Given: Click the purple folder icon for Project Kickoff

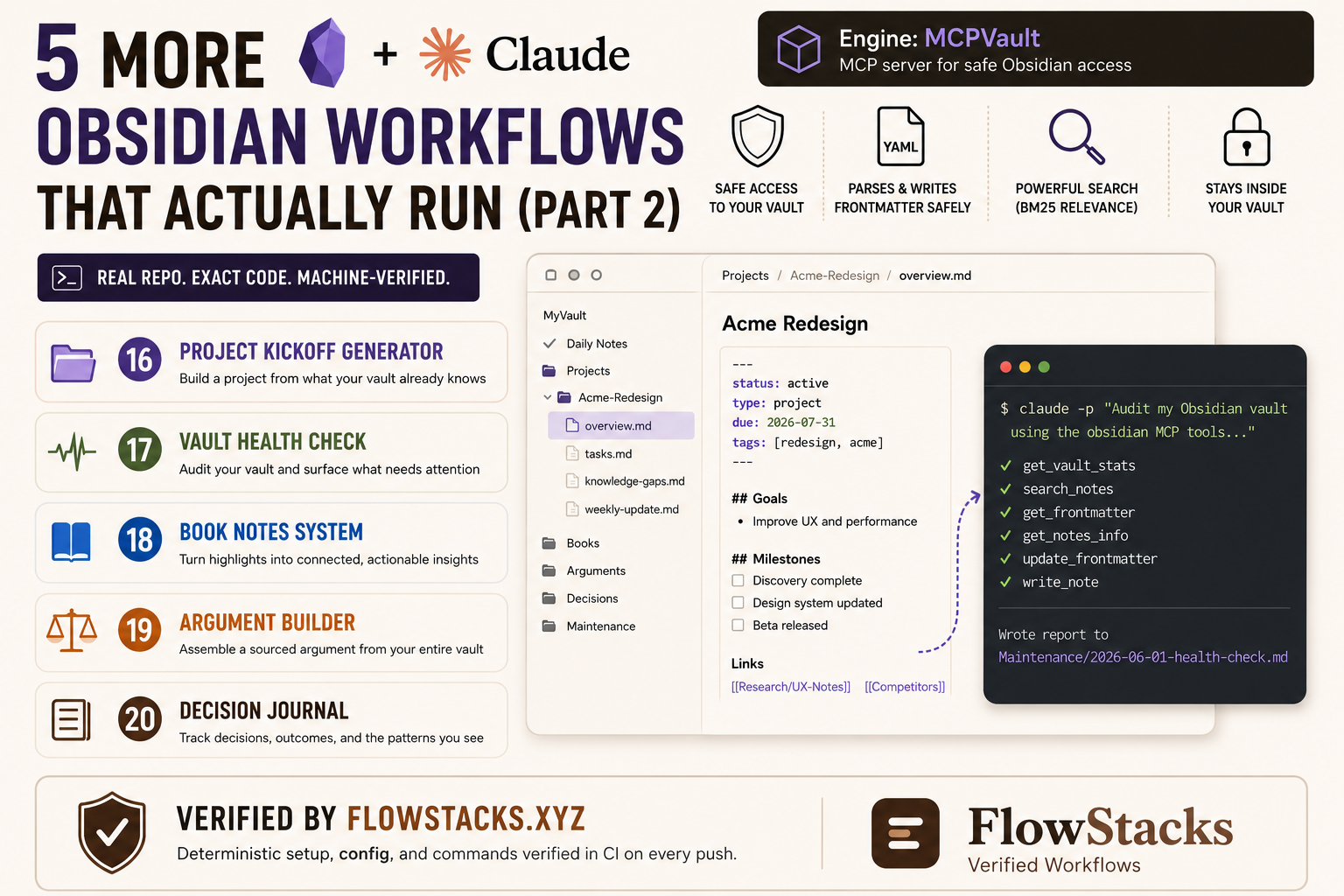Looking at the screenshot, I should pos(73,363).
